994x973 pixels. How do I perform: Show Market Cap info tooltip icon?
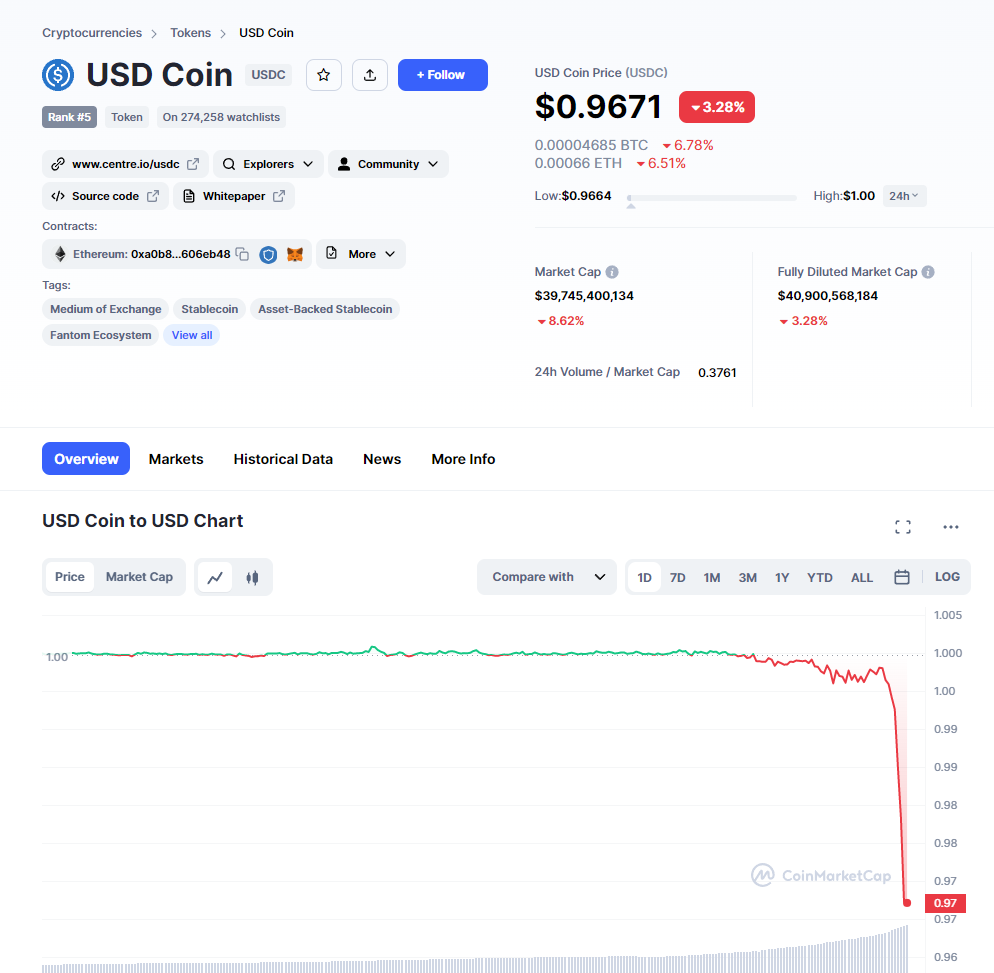pyautogui.click(x=612, y=272)
